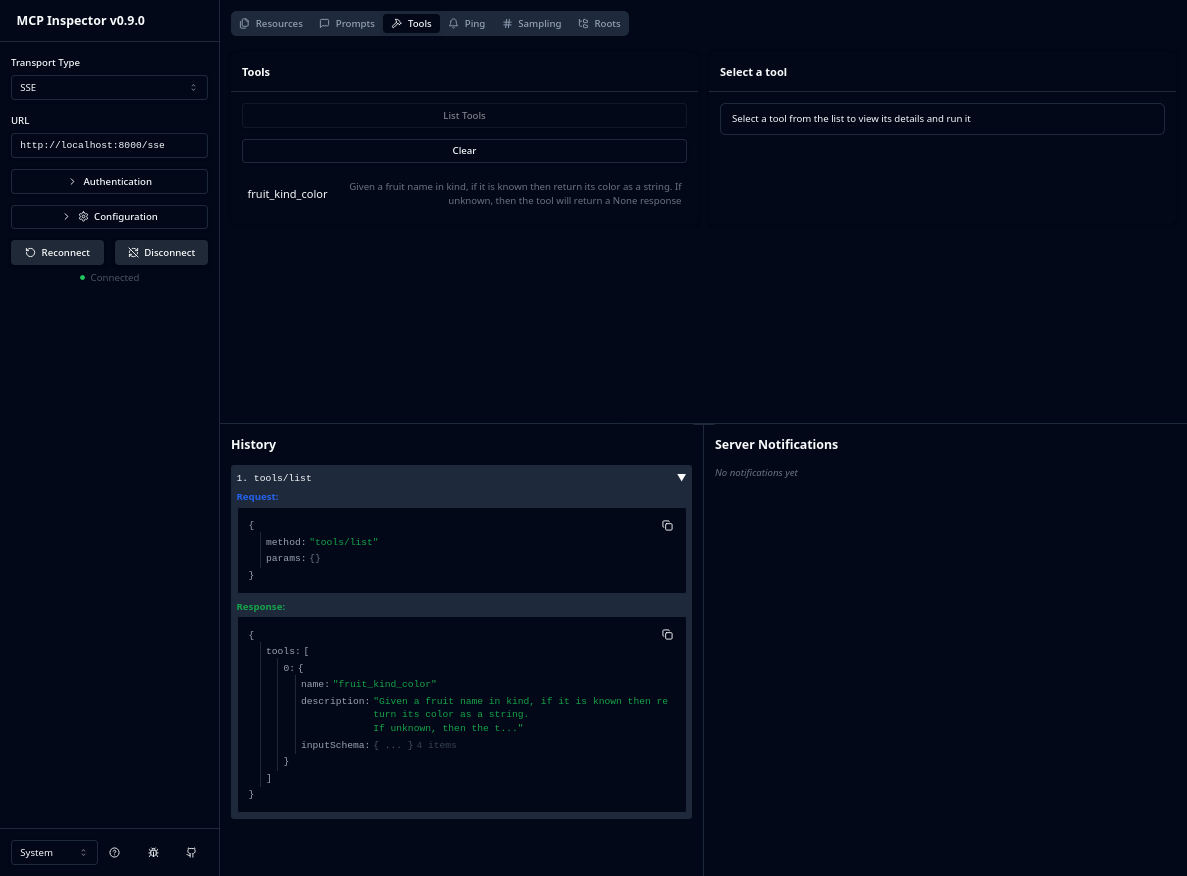Click the 'No notifications yet' text
The image size is (1187, 876).
[756, 472]
